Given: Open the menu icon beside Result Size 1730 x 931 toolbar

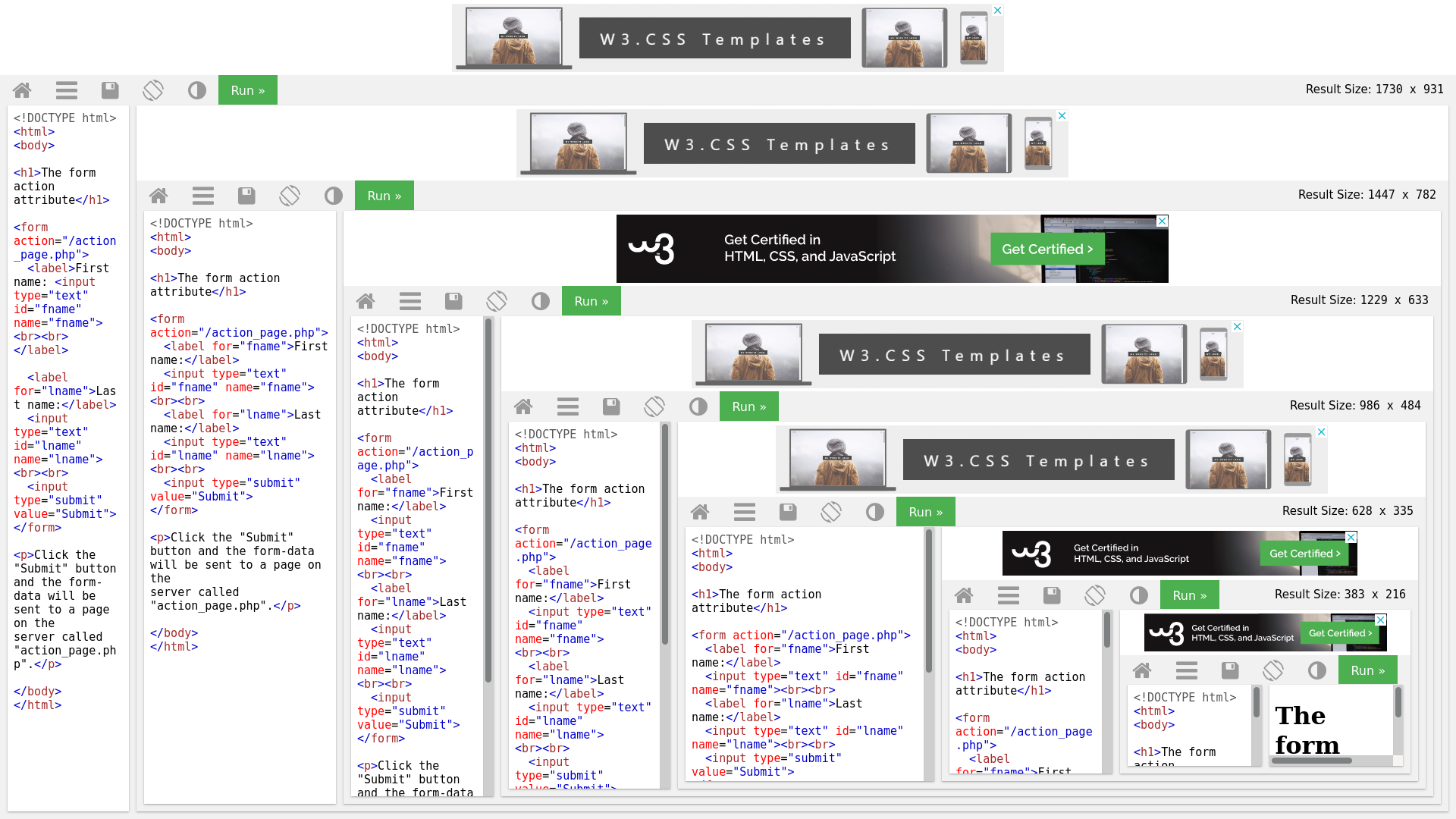Looking at the screenshot, I should 67,91.
